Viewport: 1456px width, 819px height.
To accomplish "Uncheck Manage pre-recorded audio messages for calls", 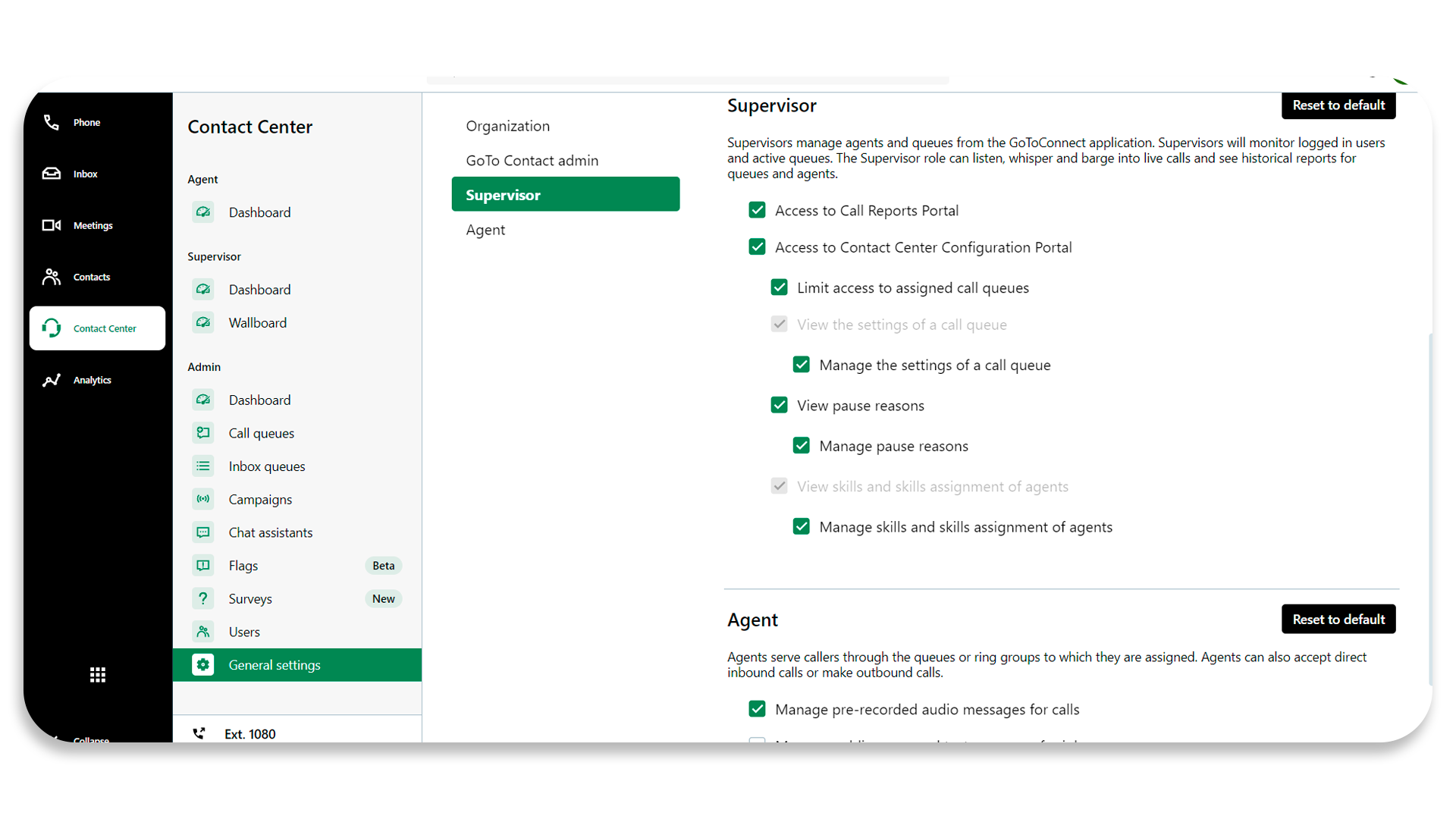I will click(757, 709).
